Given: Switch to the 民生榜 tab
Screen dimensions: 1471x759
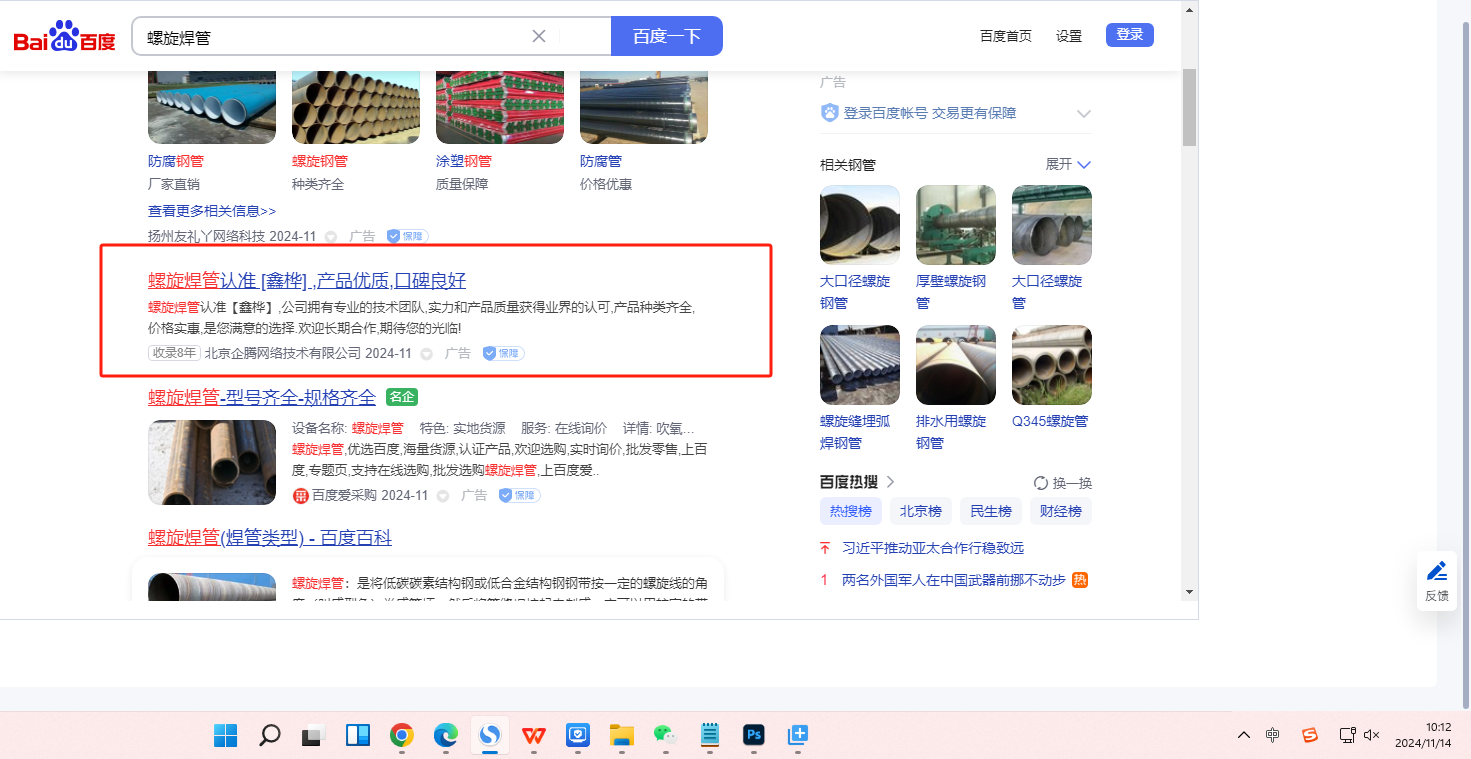Looking at the screenshot, I should coord(991,511).
